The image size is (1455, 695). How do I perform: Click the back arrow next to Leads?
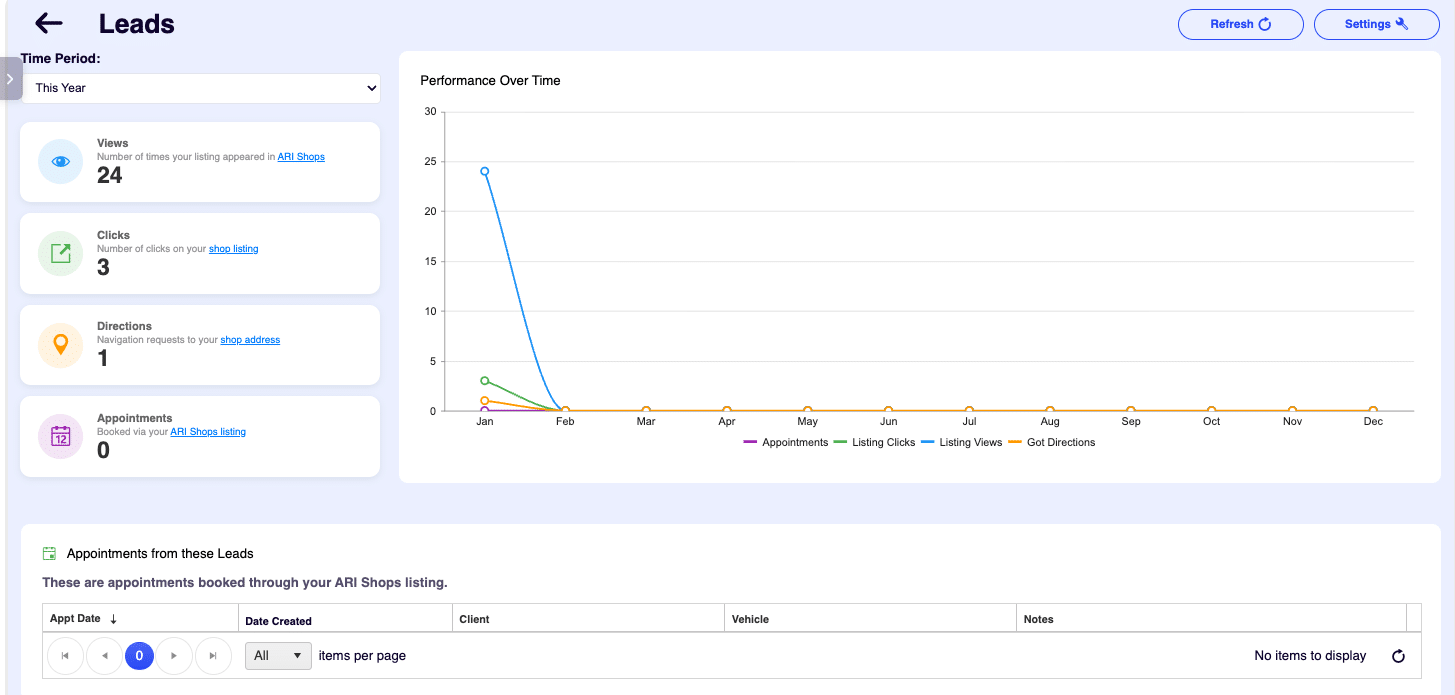(x=48, y=24)
